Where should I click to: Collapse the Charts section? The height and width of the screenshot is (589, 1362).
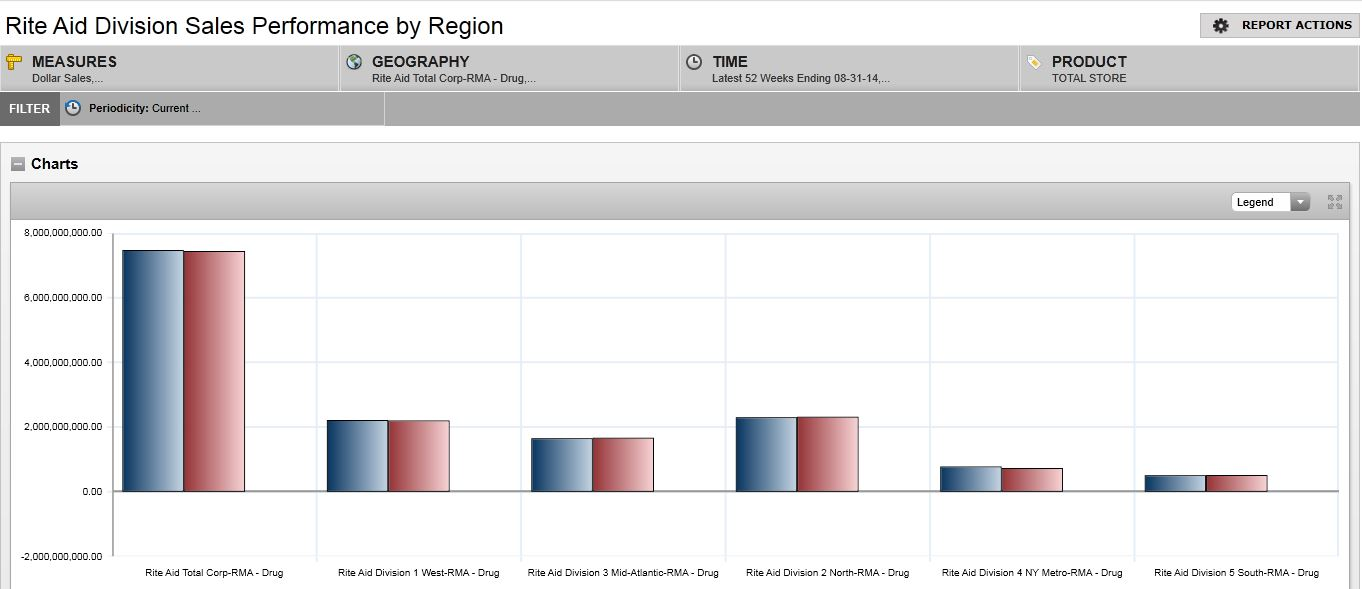click(x=18, y=164)
